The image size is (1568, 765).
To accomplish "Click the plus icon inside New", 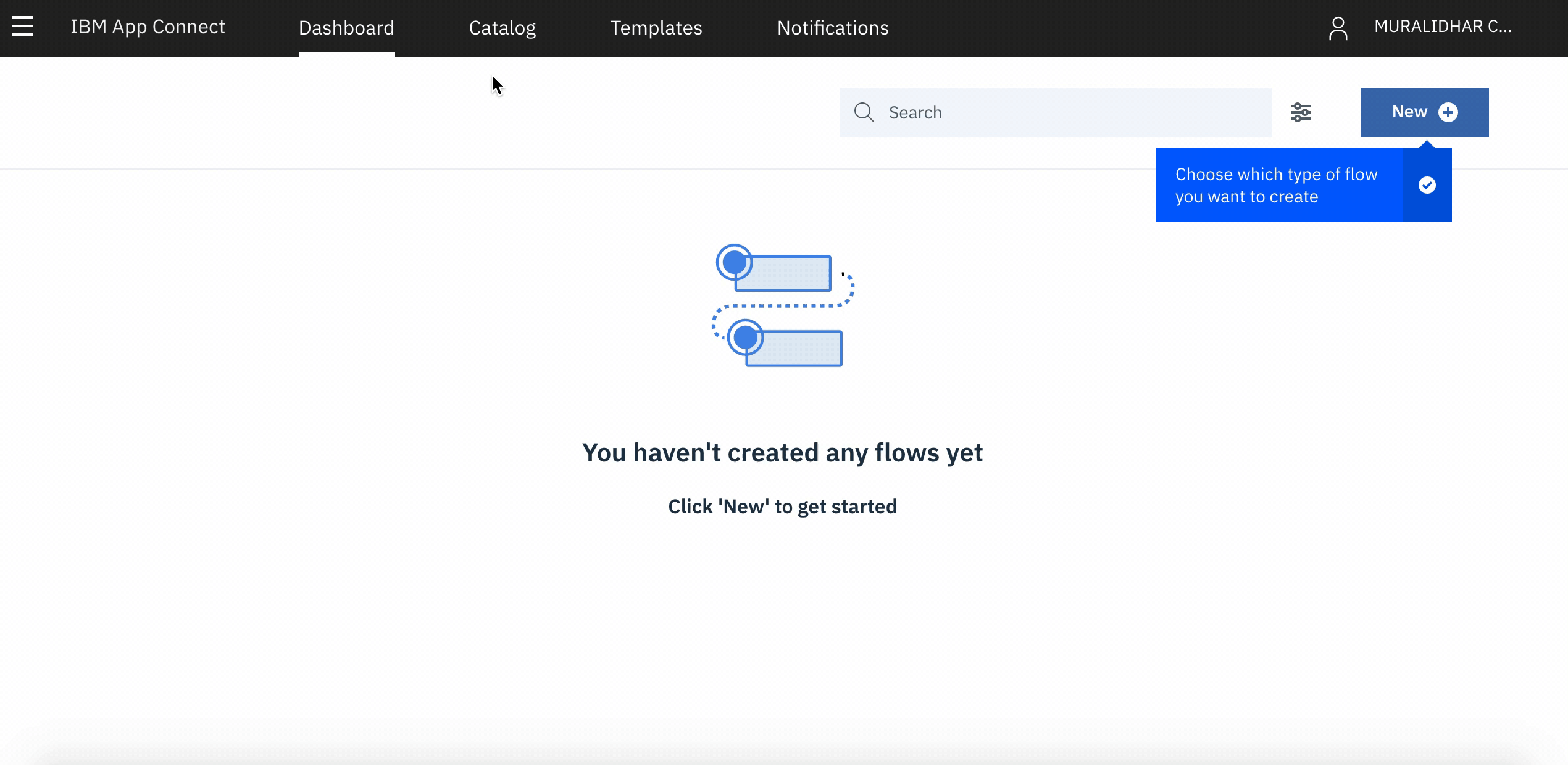I will [x=1448, y=112].
